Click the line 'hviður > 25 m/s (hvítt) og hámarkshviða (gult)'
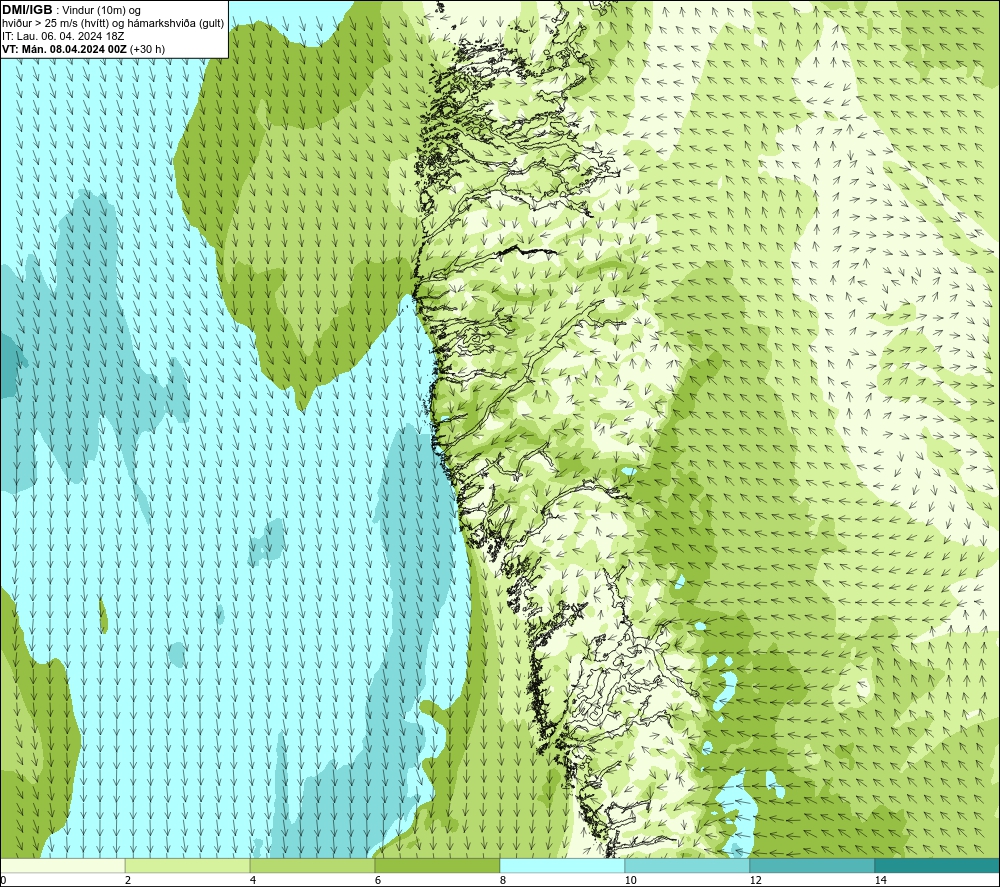The width and height of the screenshot is (1000, 887). click(x=113, y=24)
